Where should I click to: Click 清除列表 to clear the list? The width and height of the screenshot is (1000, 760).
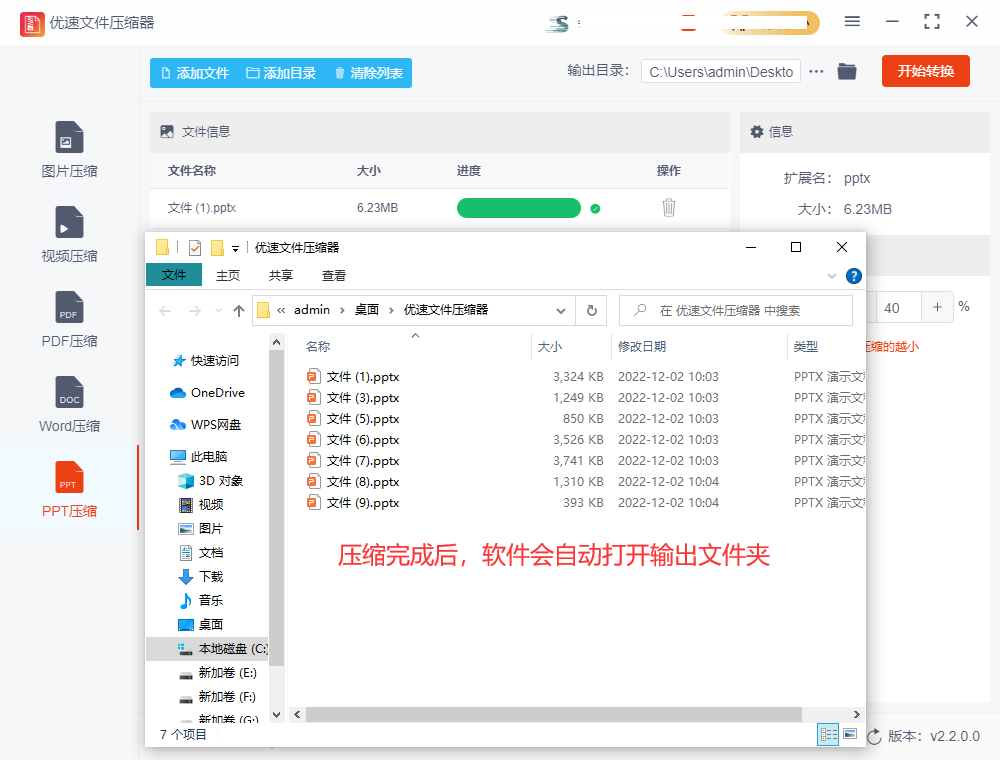coord(369,73)
